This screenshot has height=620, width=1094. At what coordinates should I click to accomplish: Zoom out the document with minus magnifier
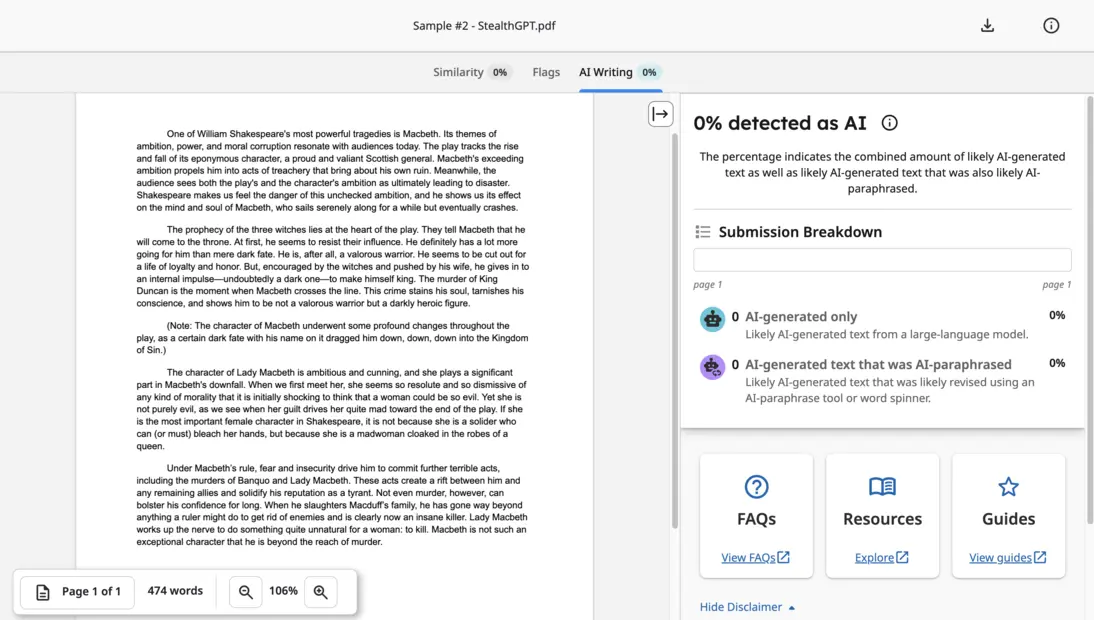click(246, 591)
